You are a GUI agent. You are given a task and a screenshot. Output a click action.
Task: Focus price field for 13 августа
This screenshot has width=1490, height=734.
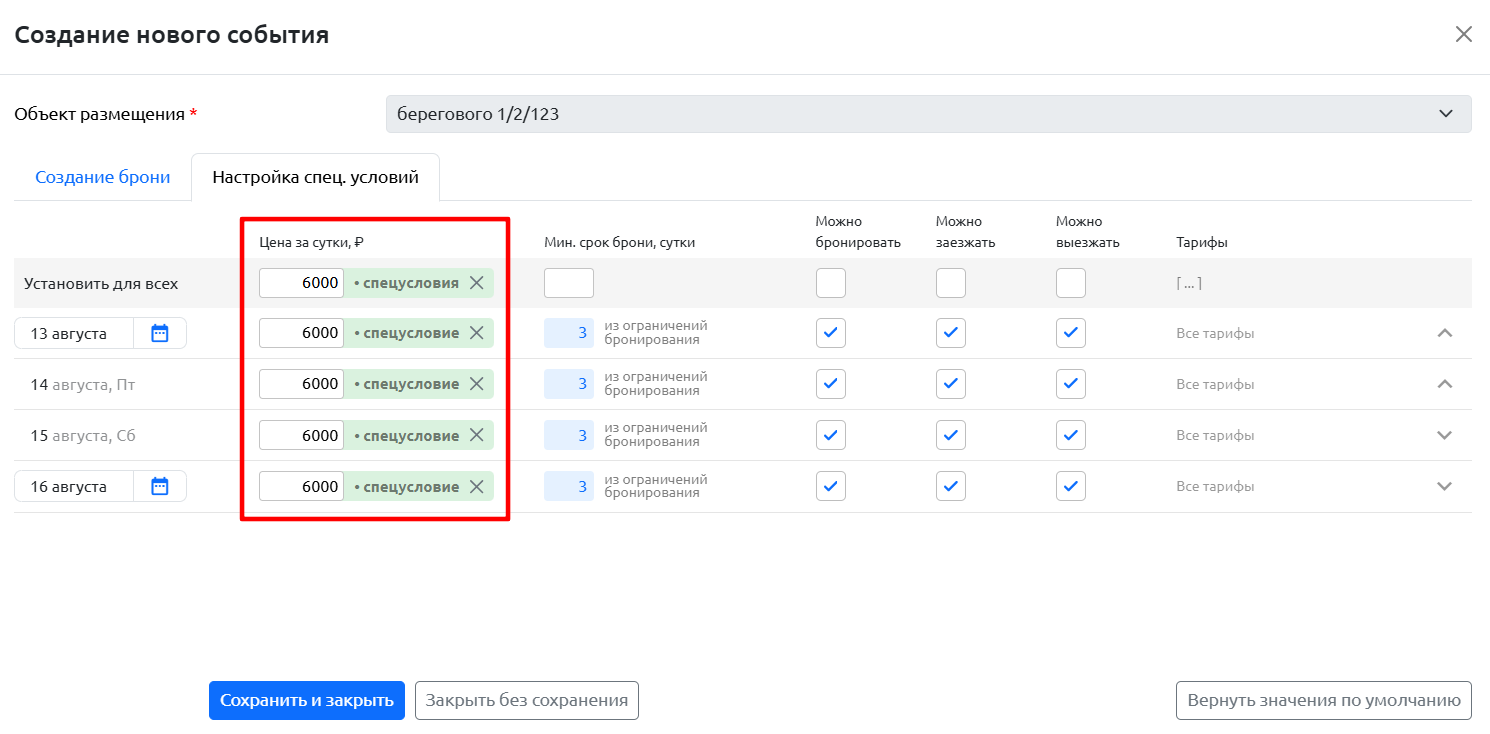click(x=301, y=333)
